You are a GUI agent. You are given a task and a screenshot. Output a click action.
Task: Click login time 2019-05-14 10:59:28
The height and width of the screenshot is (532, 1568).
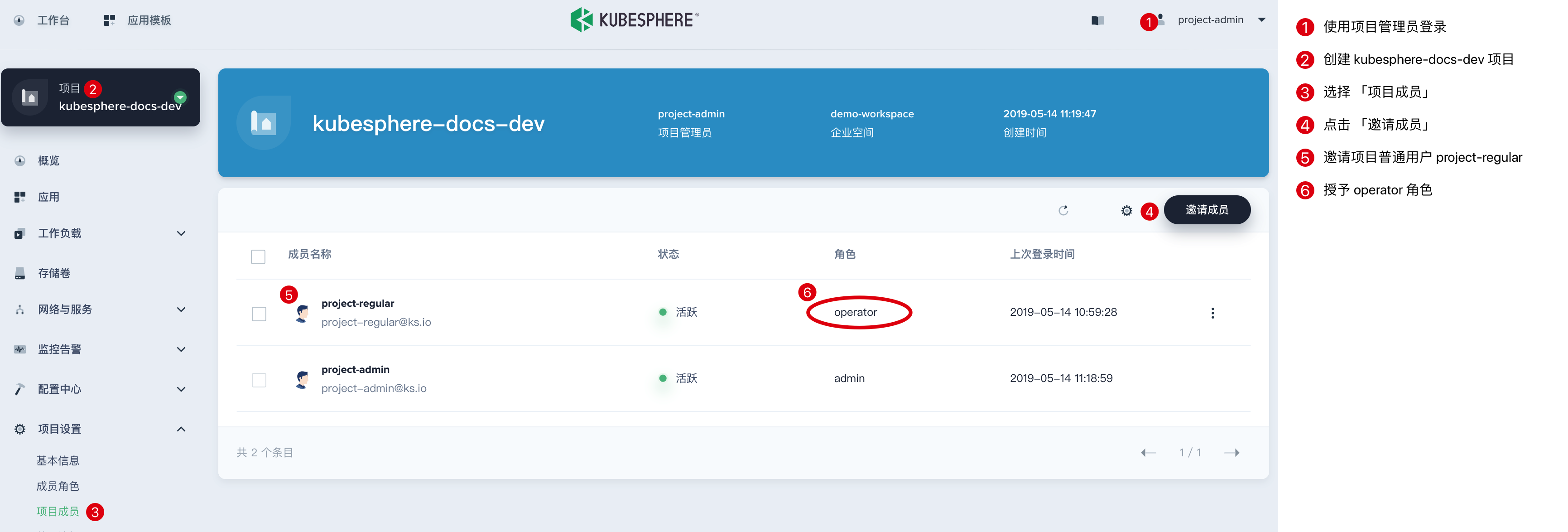(x=1063, y=312)
